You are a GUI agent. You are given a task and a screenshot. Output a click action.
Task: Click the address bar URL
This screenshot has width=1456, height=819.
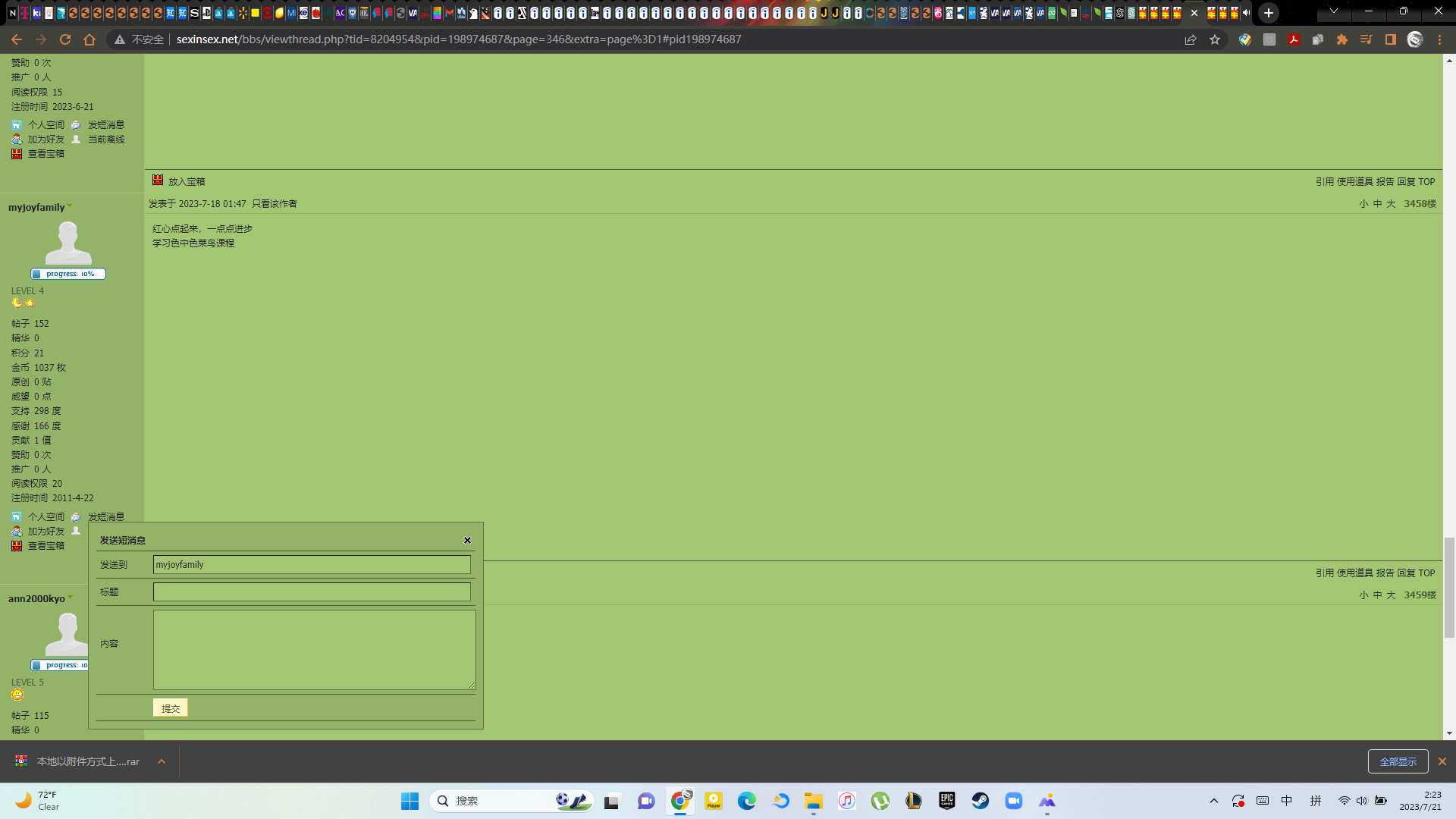click(459, 39)
